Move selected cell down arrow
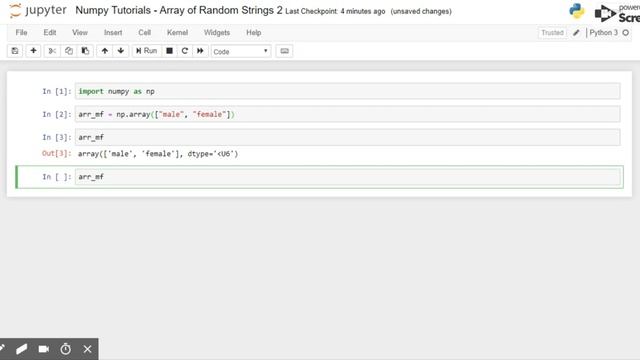 121,51
